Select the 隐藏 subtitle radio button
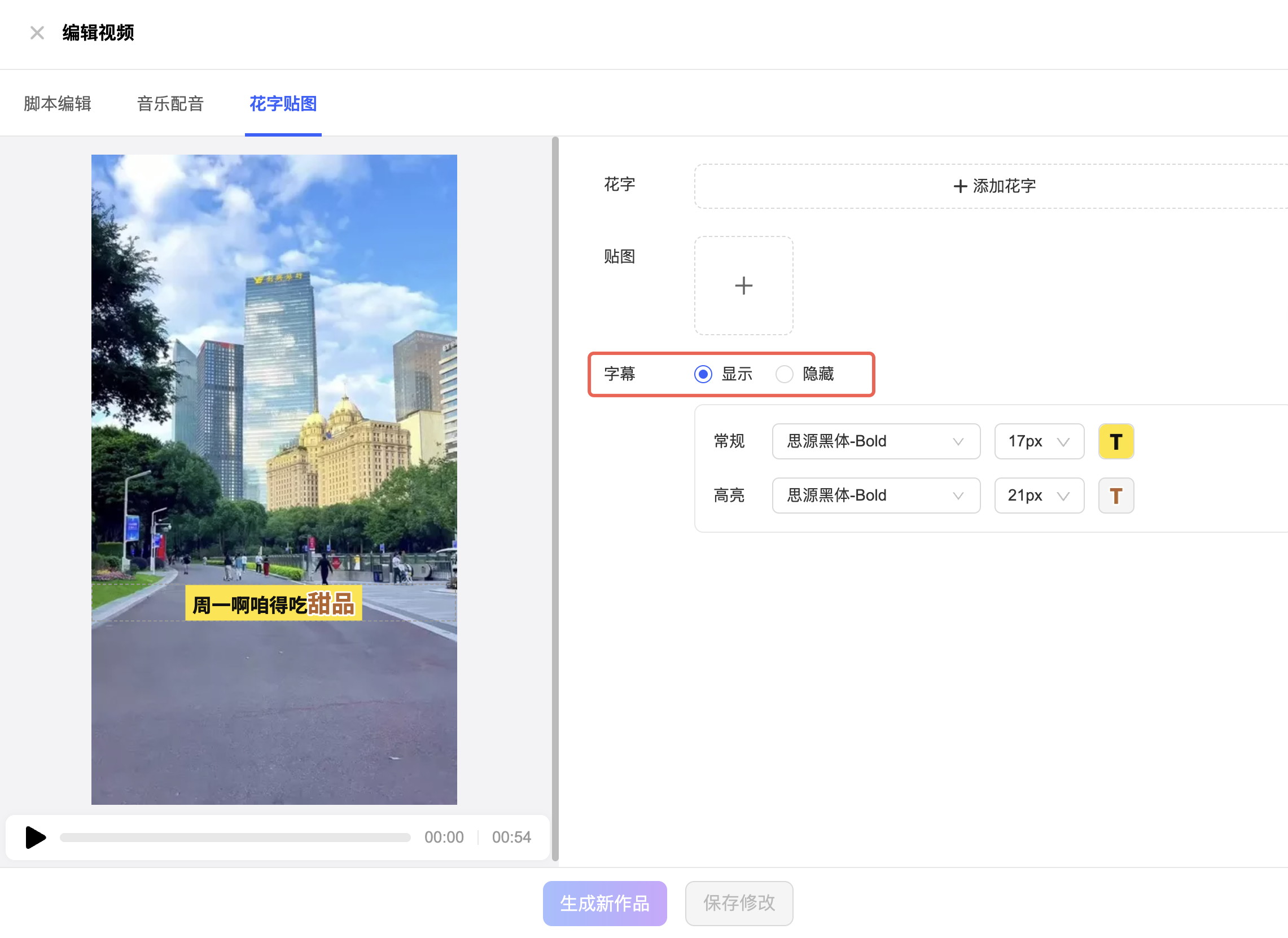Image resolution: width=1288 pixels, height=938 pixels. click(785, 374)
